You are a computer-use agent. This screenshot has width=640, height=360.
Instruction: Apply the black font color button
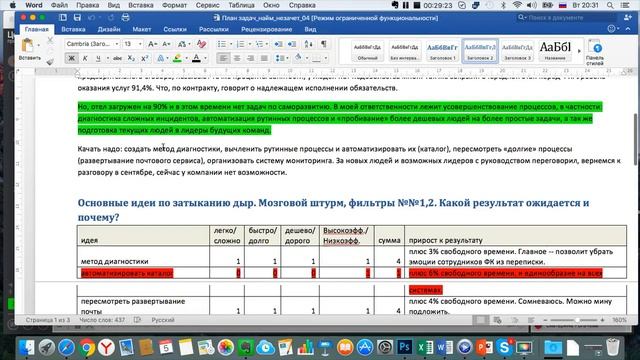(x=196, y=58)
